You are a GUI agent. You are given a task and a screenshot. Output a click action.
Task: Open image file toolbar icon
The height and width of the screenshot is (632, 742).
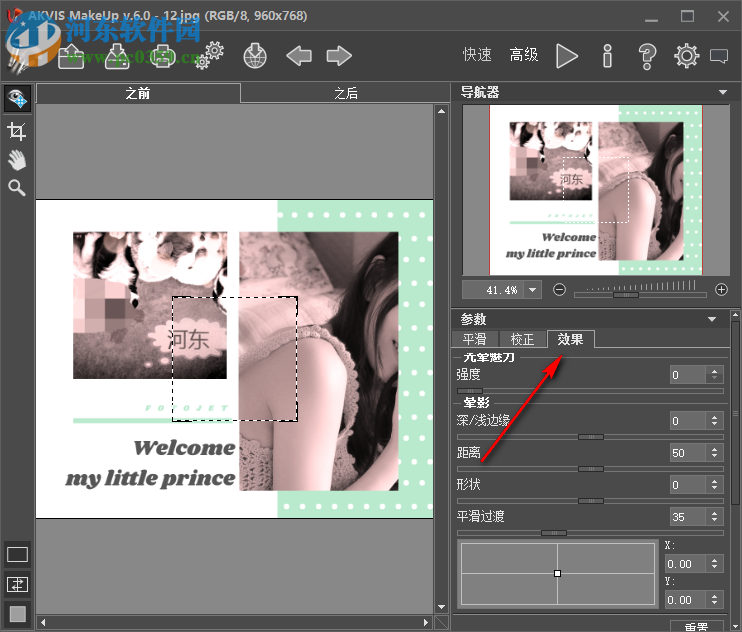click(71, 57)
